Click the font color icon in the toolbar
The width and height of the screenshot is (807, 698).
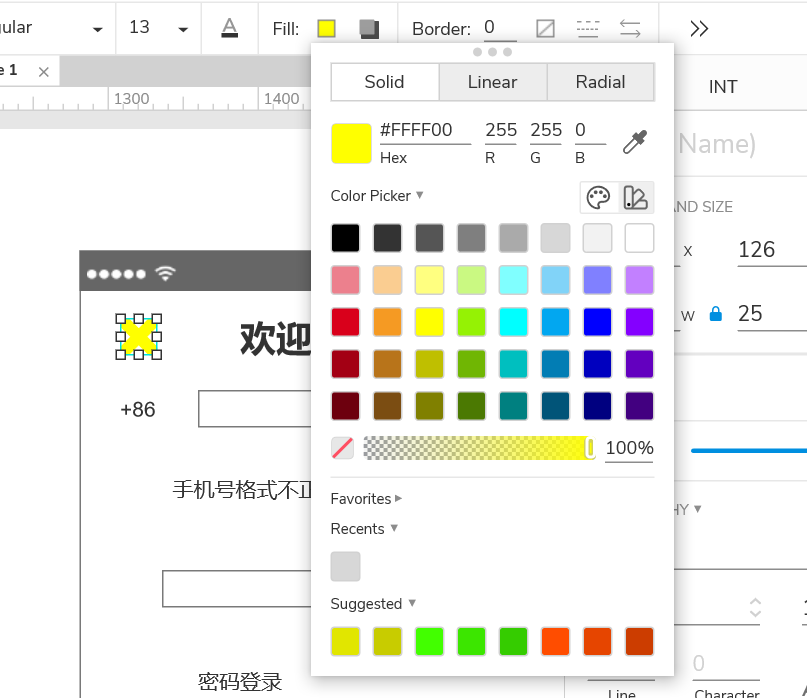pyautogui.click(x=229, y=28)
